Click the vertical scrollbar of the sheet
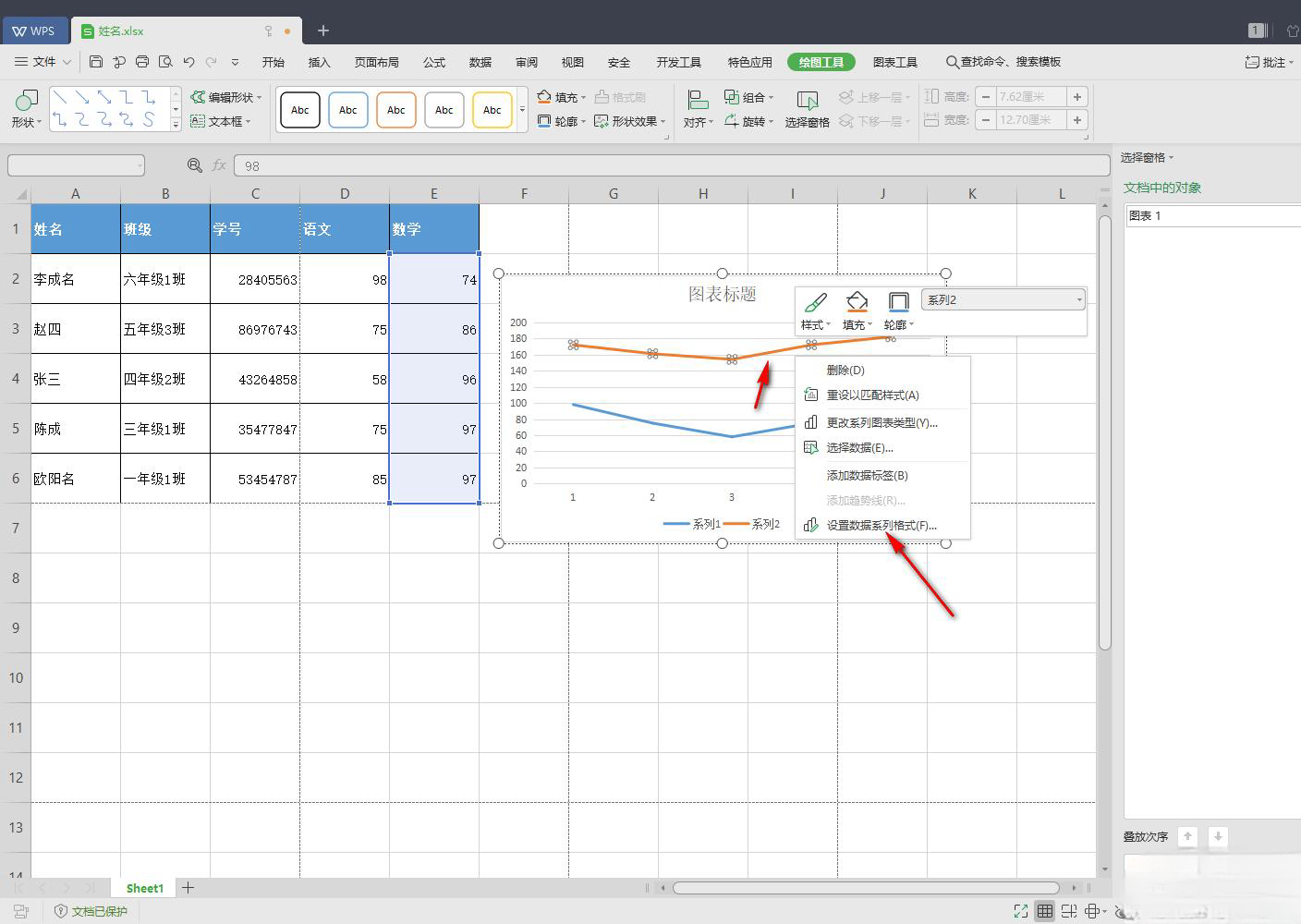This screenshot has width=1301, height=924. point(1105,432)
